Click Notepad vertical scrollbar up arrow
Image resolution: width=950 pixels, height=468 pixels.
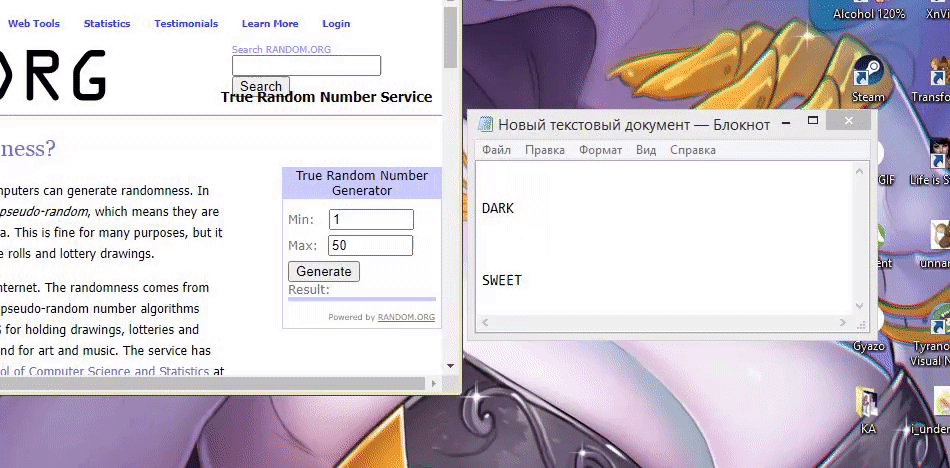859,172
